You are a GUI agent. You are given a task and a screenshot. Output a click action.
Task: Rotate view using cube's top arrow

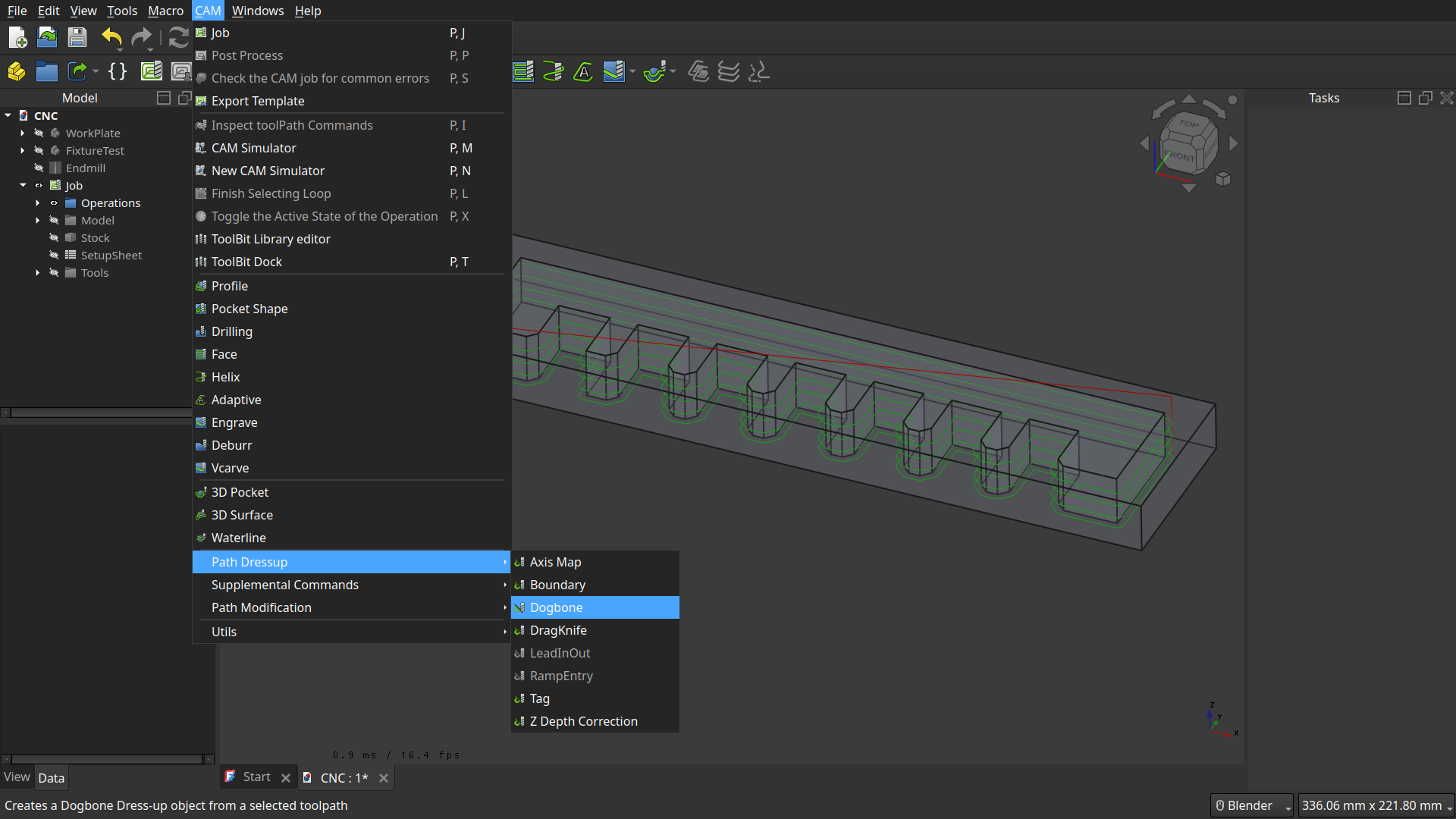[1189, 99]
